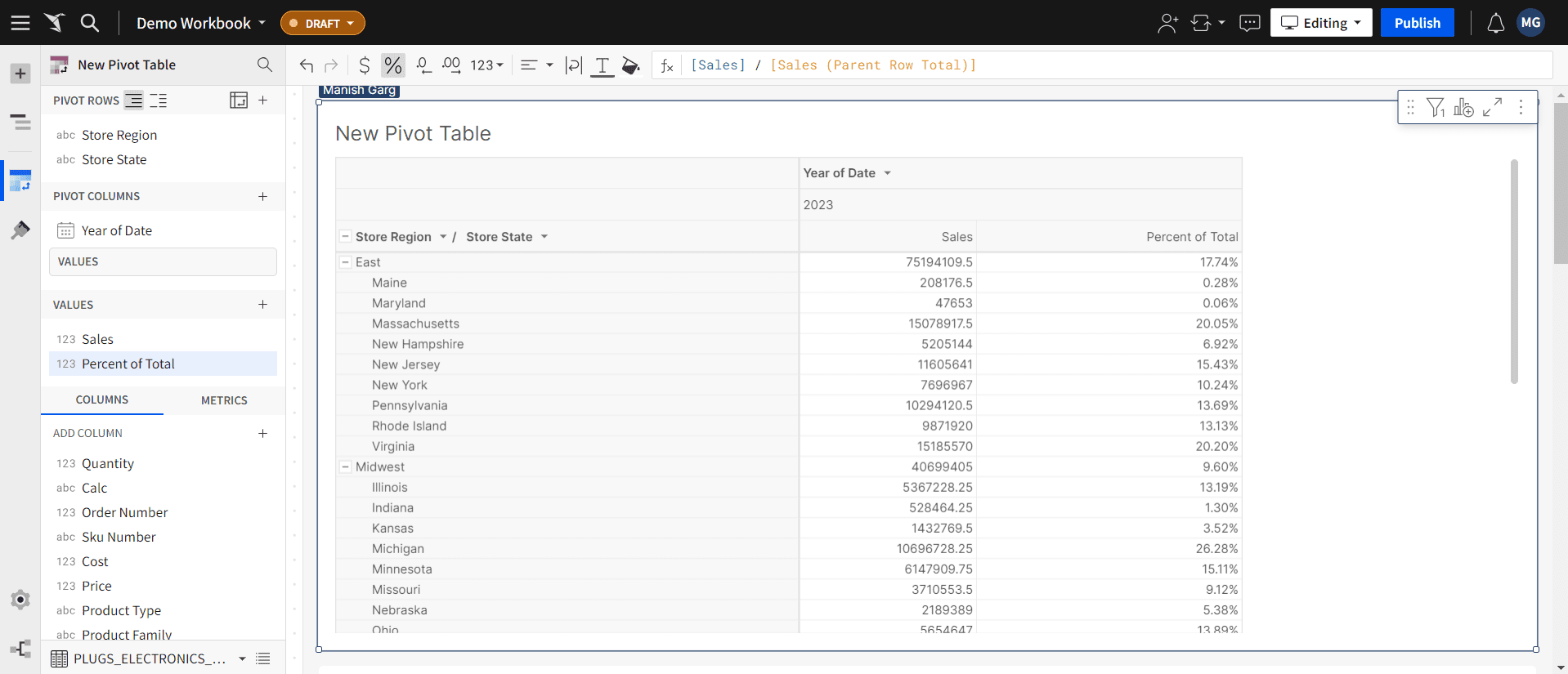Click the currency format icon
This screenshot has height=674, width=1568.
tap(365, 65)
